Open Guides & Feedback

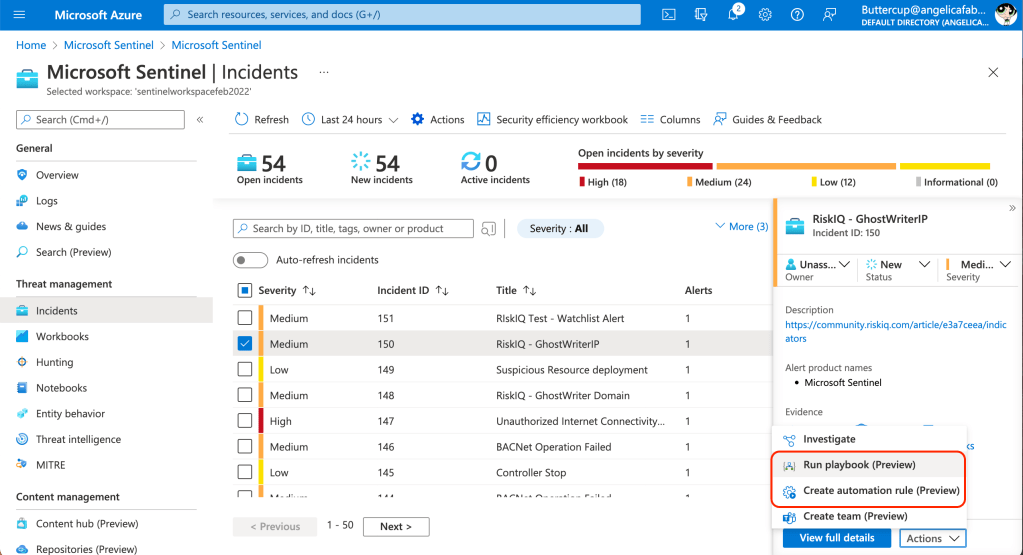click(x=766, y=119)
